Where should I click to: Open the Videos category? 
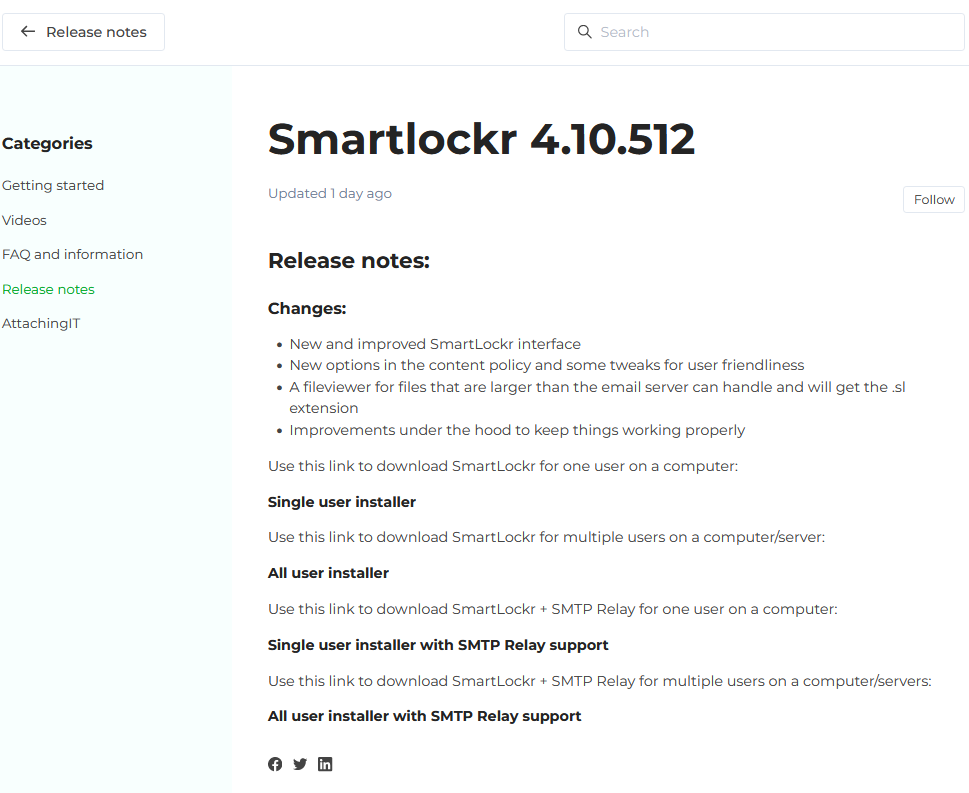click(x=24, y=220)
